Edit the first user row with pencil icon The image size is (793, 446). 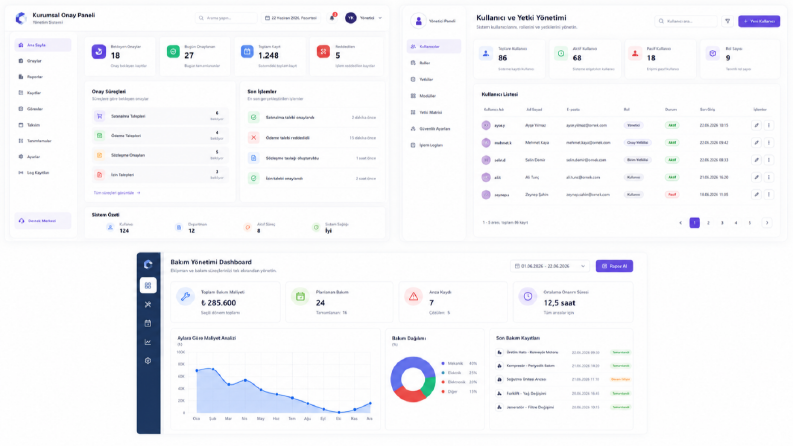coord(756,125)
